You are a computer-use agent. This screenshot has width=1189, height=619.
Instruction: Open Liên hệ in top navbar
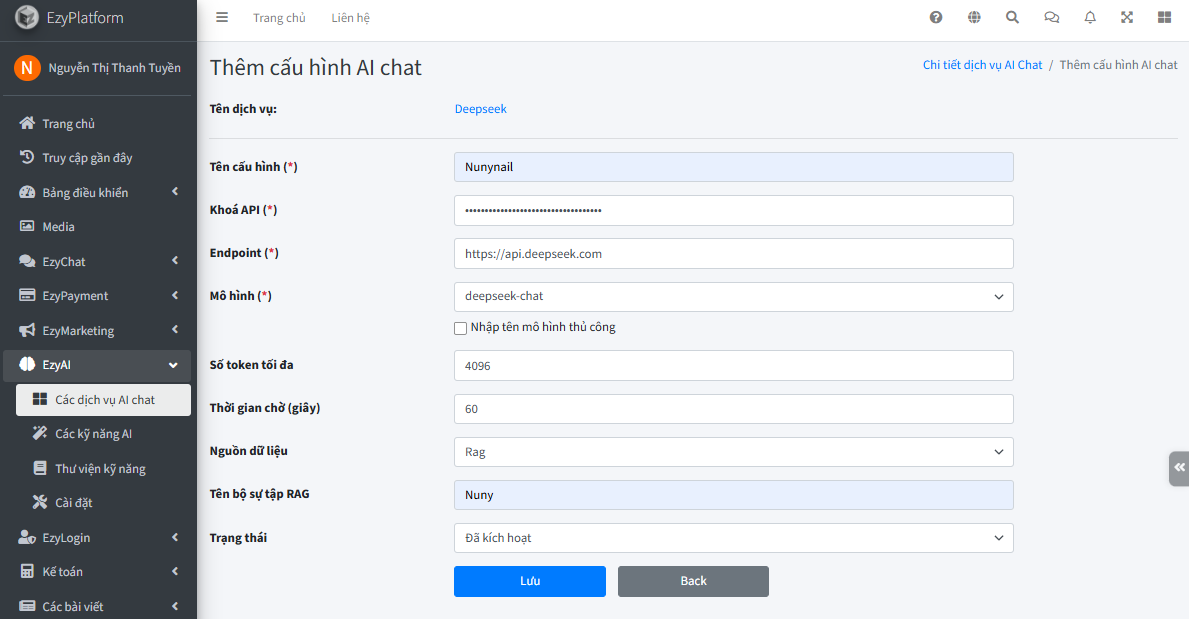click(x=350, y=17)
